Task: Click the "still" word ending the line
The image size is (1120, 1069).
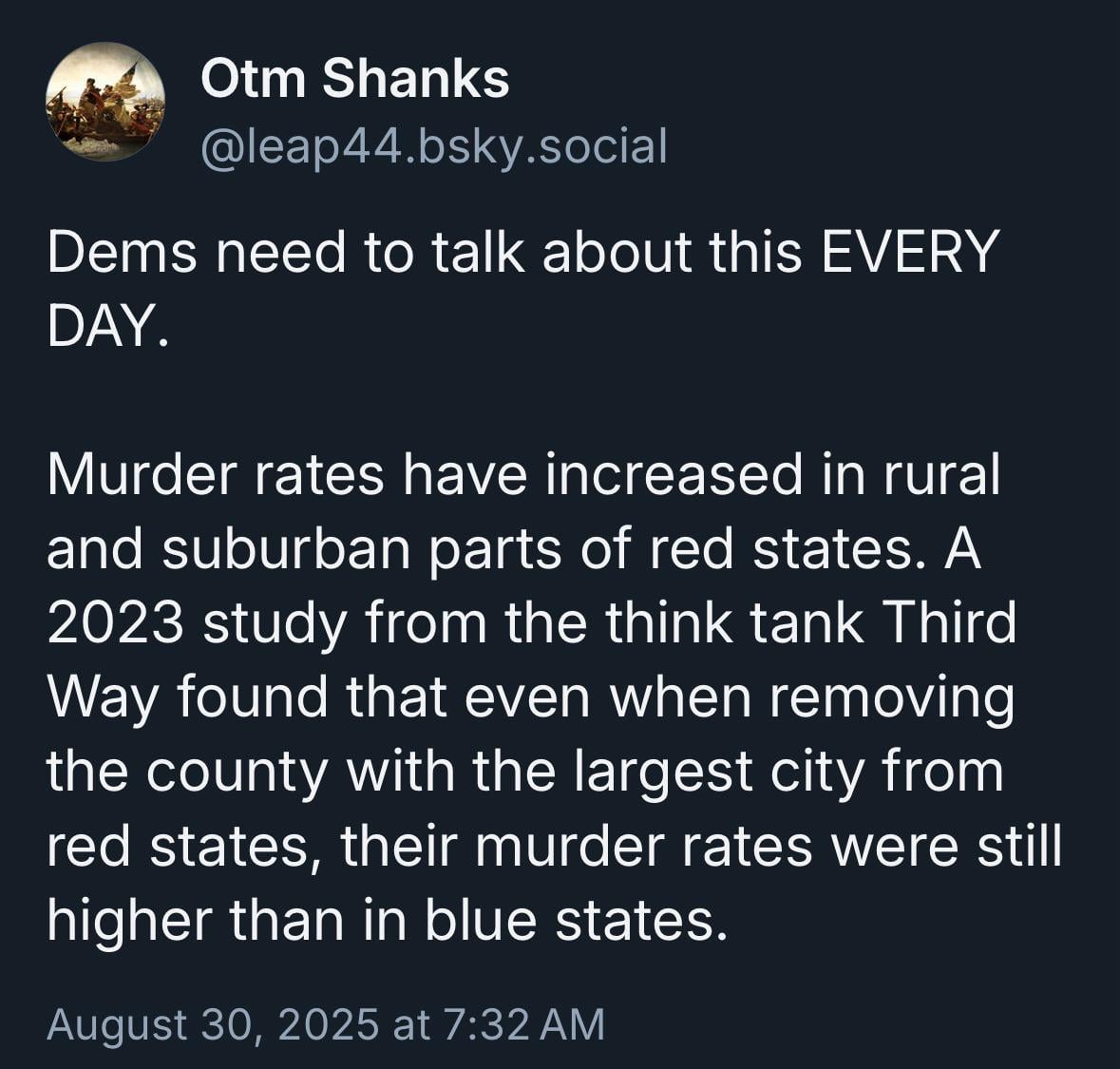Action: [1019, 847]
